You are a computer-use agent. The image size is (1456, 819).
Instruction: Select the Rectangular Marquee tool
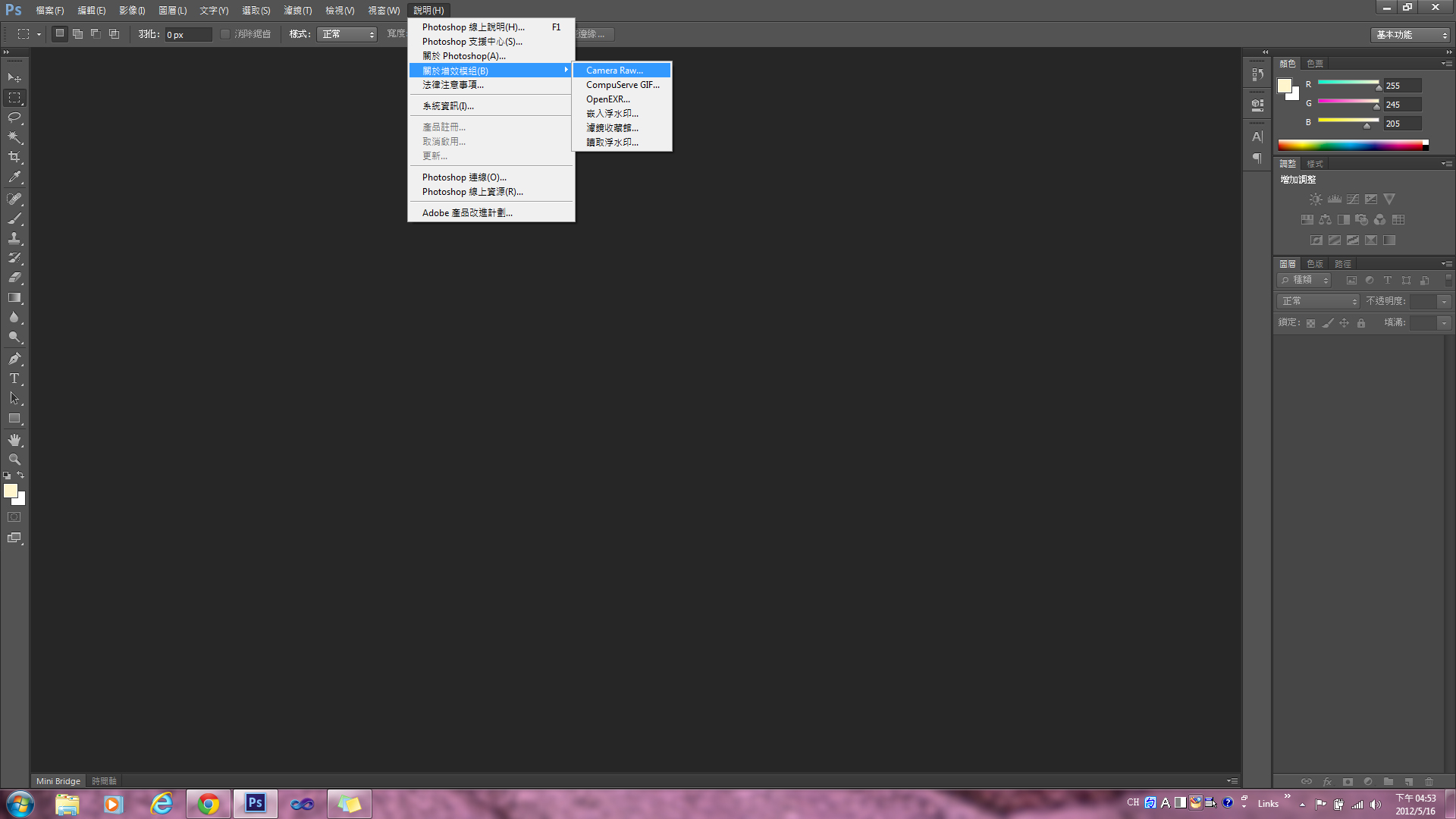pyautogui.click(x=14, y=98)
